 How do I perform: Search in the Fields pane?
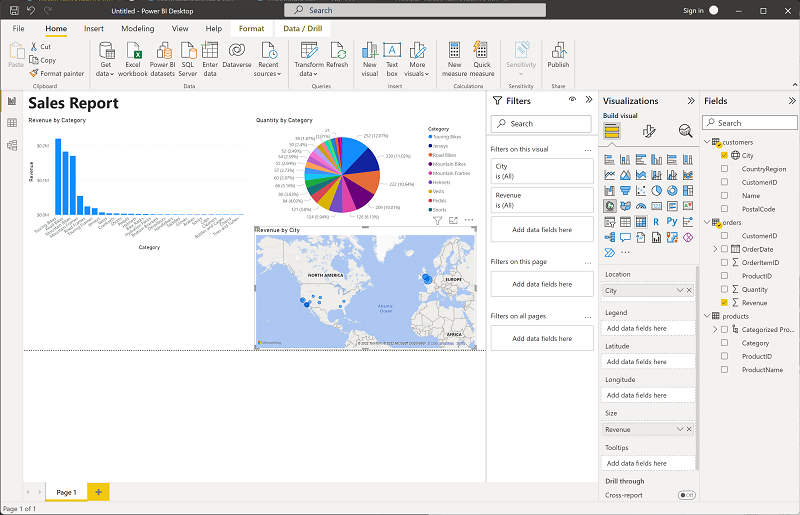pyautogui.click(x=749, y=123)
